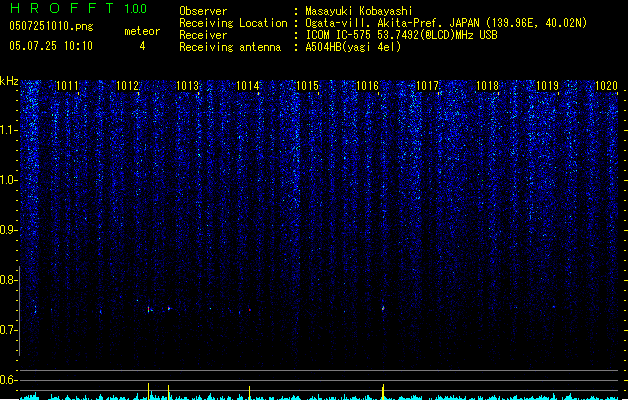Click the 'meteor' count label

(x=142, y=31)
